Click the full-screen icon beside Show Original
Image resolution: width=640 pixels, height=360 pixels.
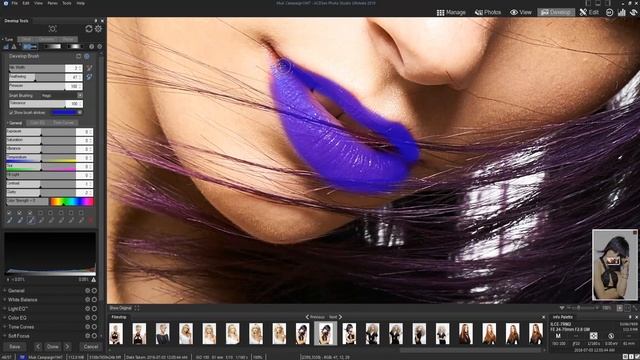(137, 308)
